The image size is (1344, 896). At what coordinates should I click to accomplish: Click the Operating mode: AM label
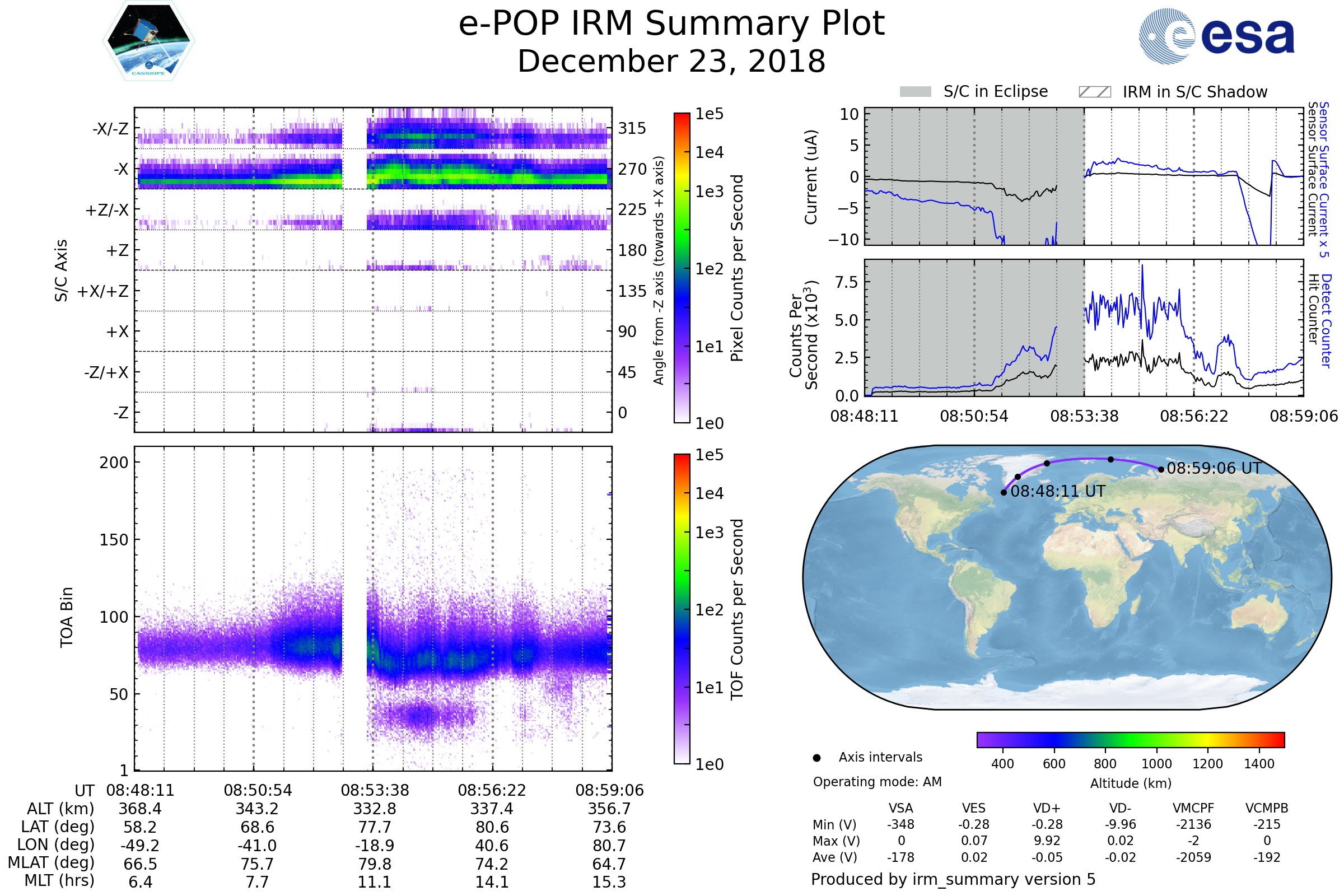(x=877, y=782)
